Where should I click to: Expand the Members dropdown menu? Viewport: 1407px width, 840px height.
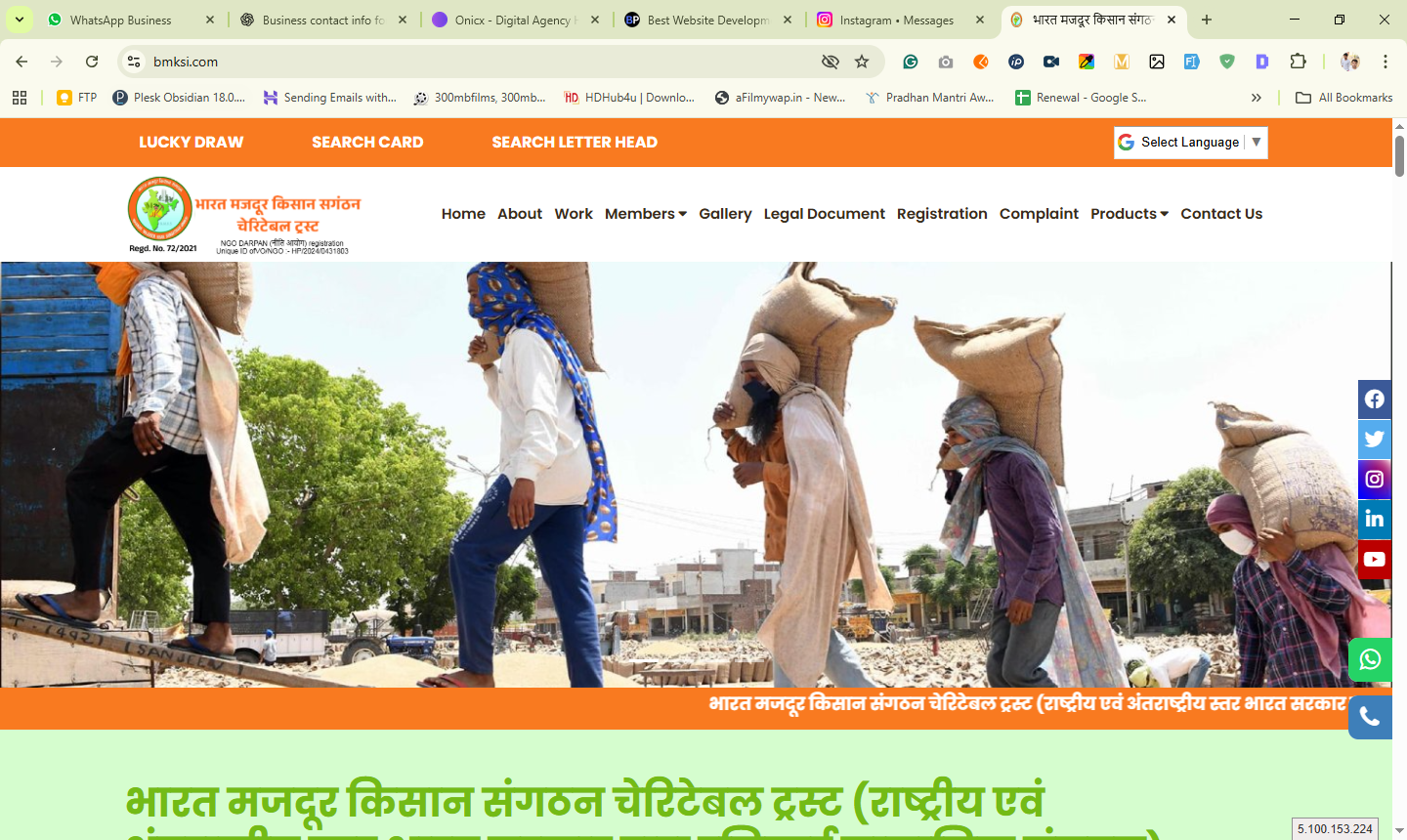click(645, 214)
